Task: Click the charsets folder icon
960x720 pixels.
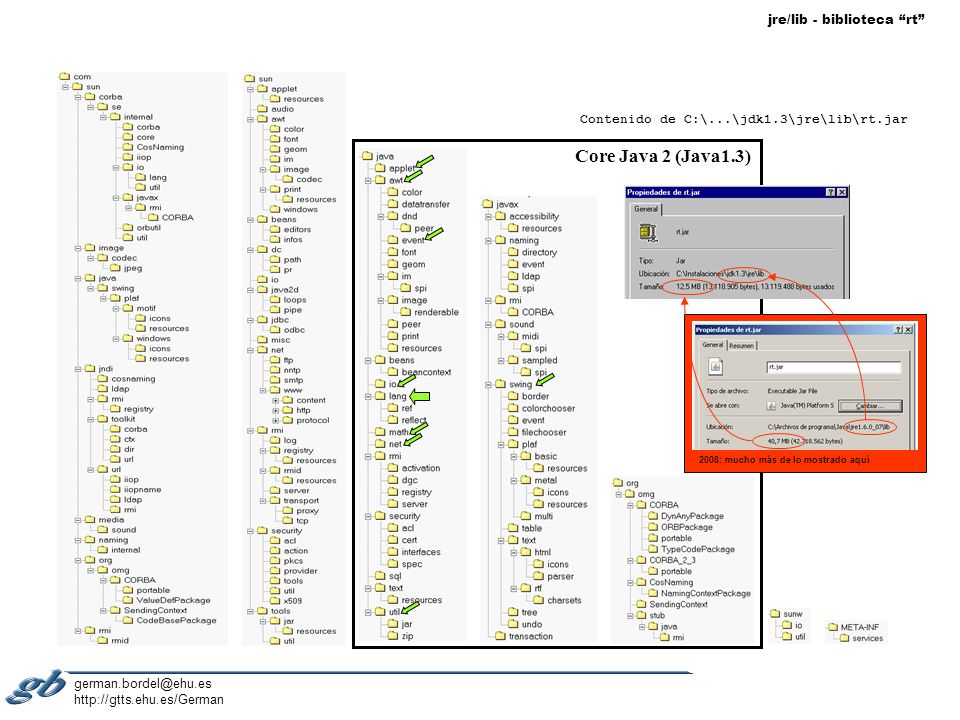Action: pos(538,600)
